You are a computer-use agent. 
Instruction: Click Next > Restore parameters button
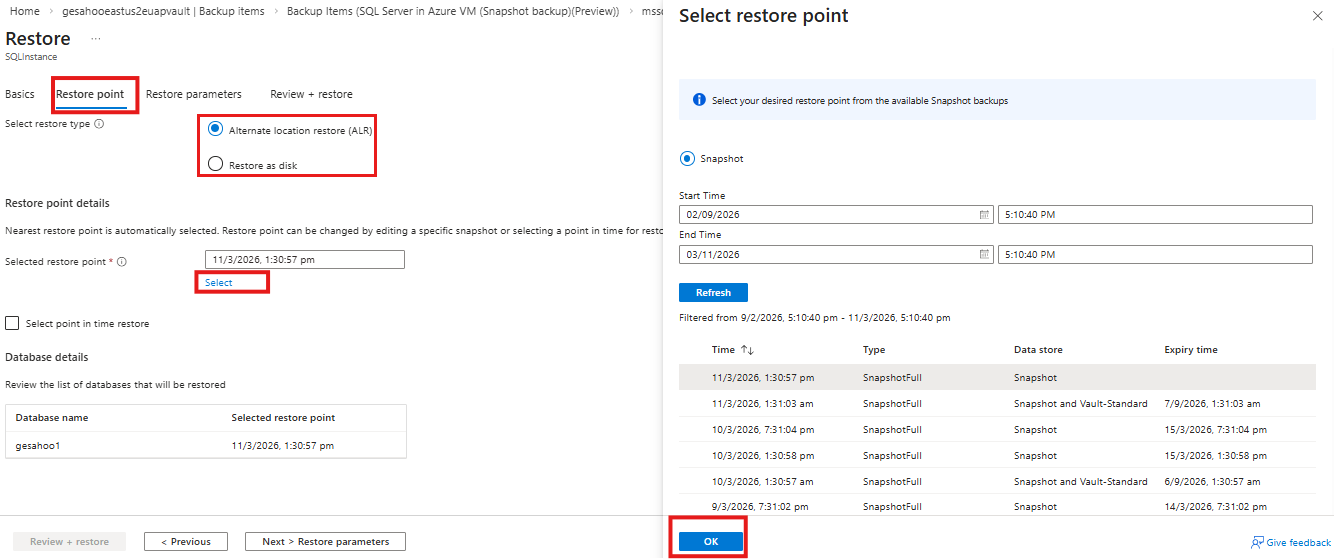[325, 541]
